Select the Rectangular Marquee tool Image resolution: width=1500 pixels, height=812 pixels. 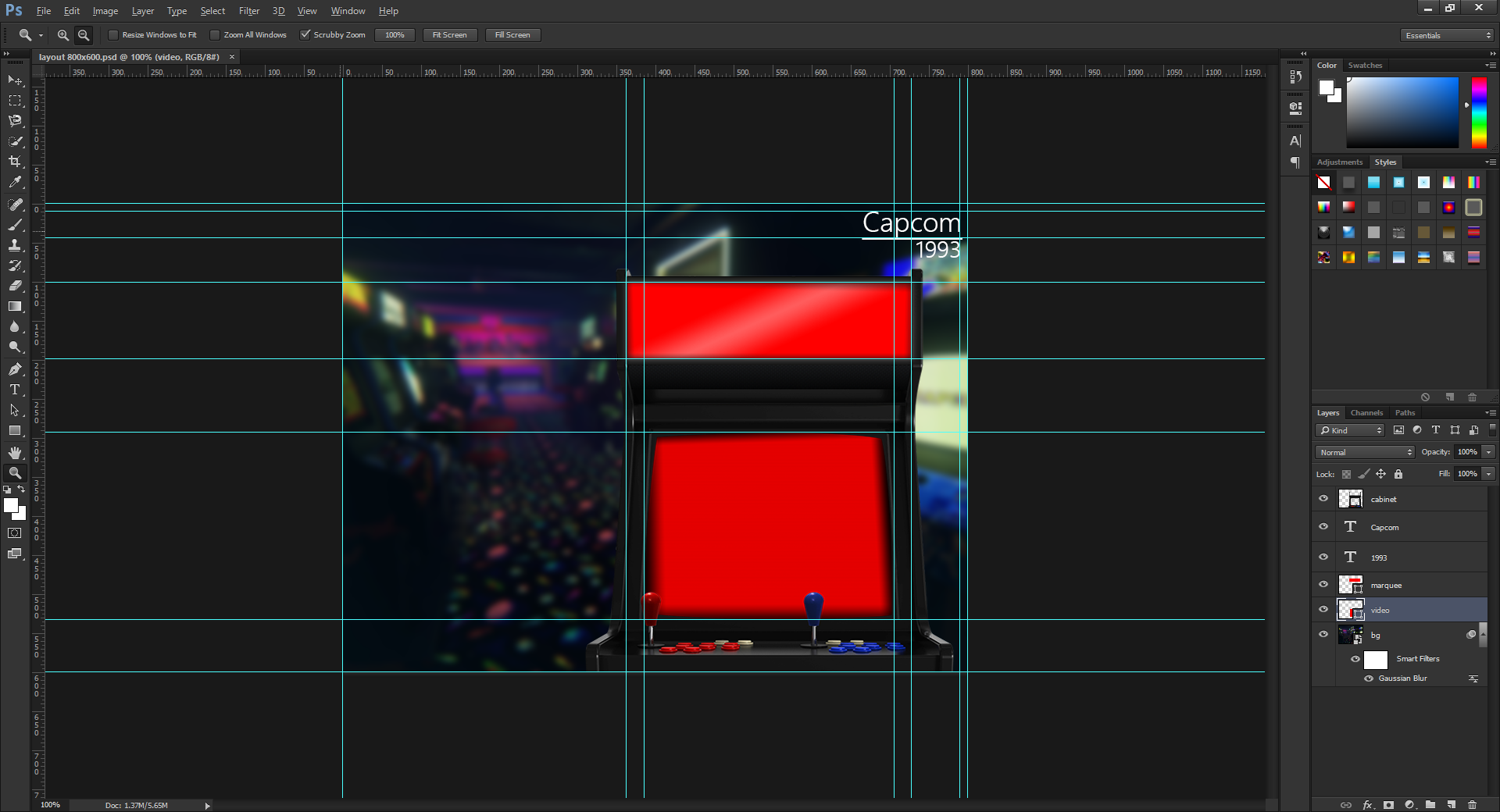(x=15, y=101)
